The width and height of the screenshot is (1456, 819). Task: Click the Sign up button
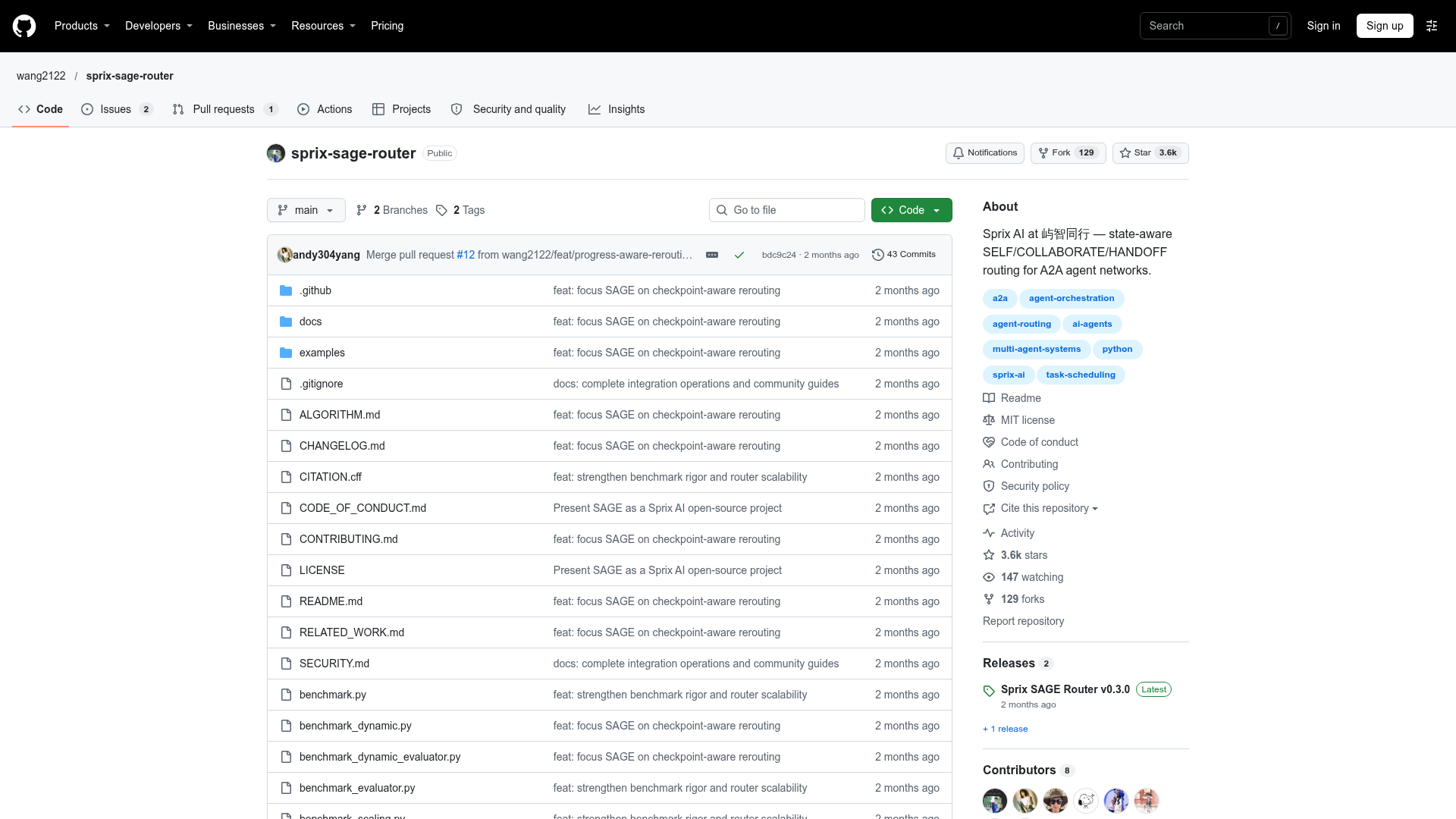click(1385, 26)
